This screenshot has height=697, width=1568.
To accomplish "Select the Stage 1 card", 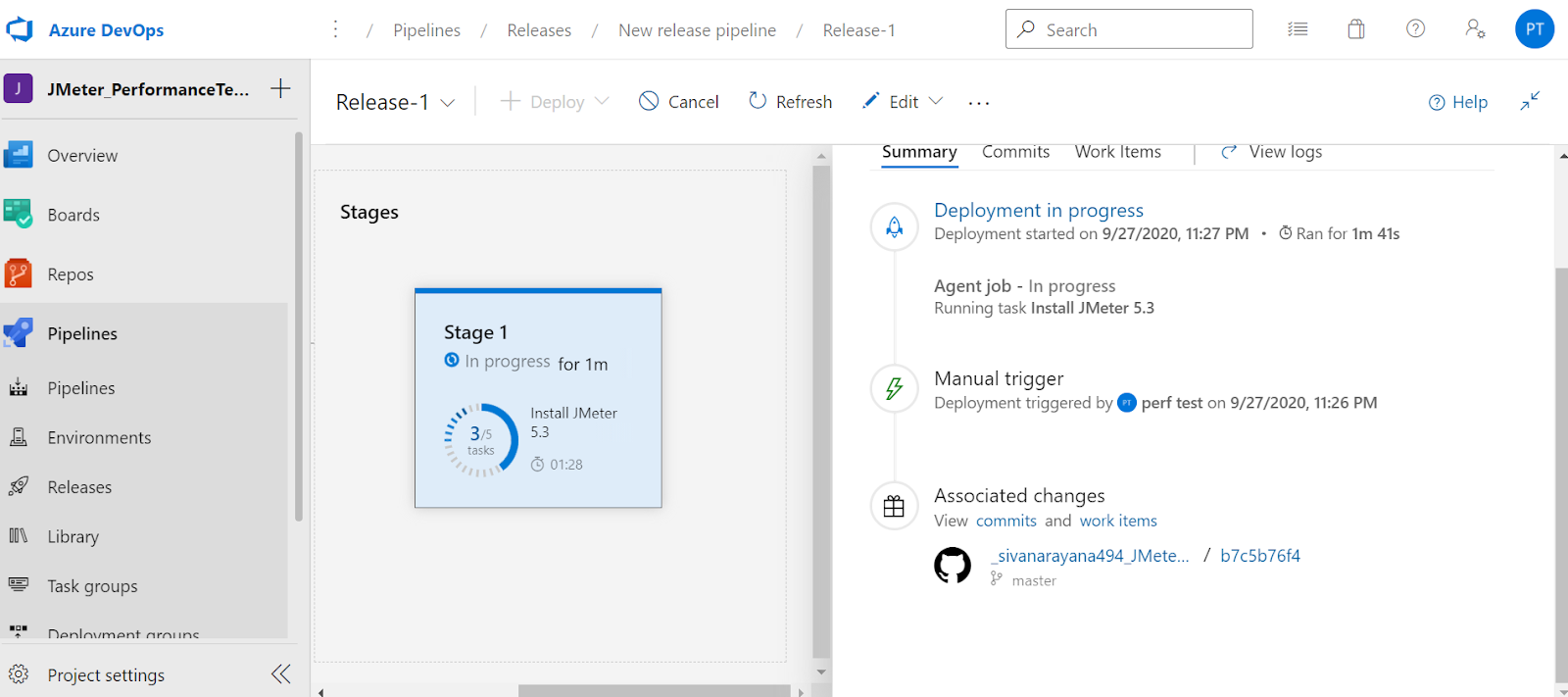I will pos(538,398).
